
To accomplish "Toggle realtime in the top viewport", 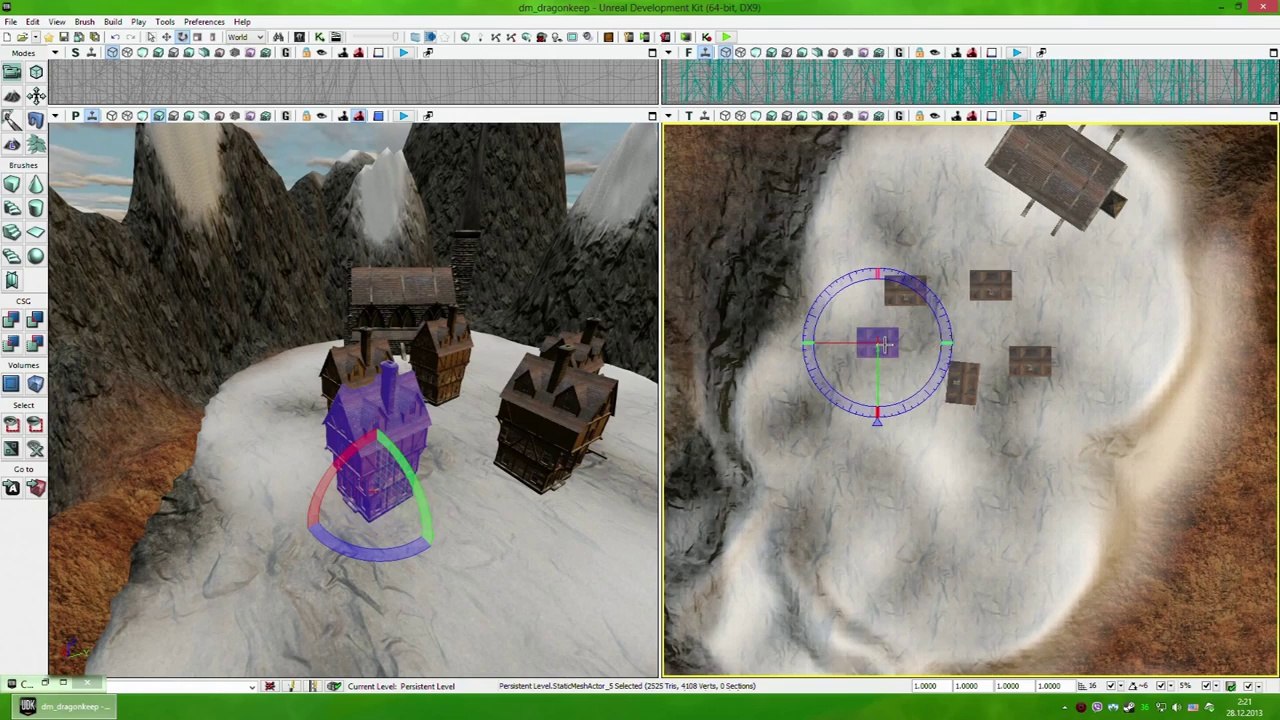I will (x=705, y=116).
